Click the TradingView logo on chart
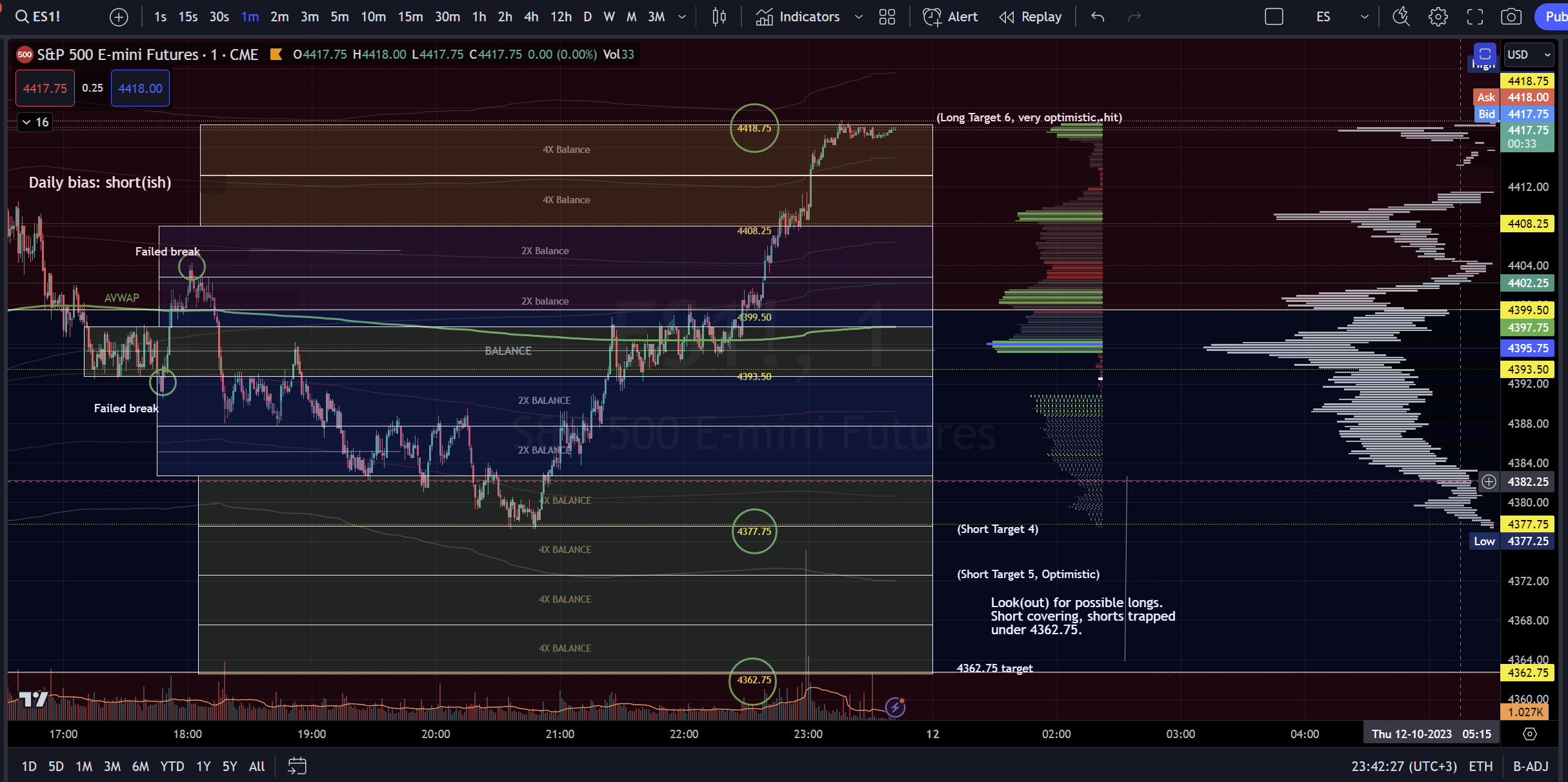 [34, 700]
